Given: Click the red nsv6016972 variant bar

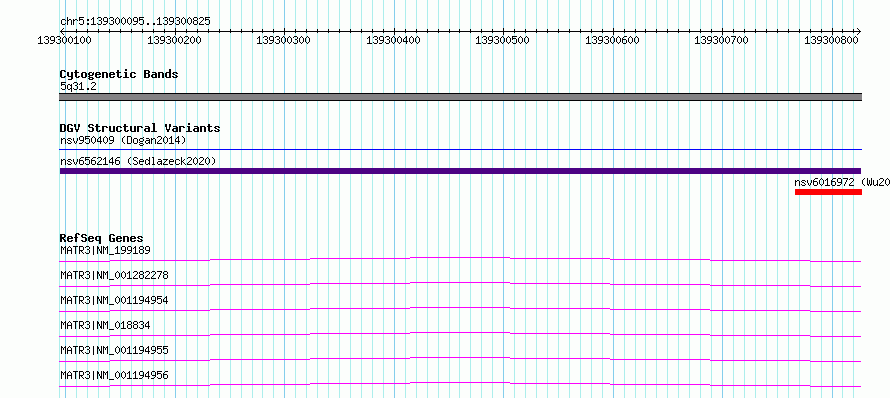Looking at the screenshot, I should click(x=828, y=192).
